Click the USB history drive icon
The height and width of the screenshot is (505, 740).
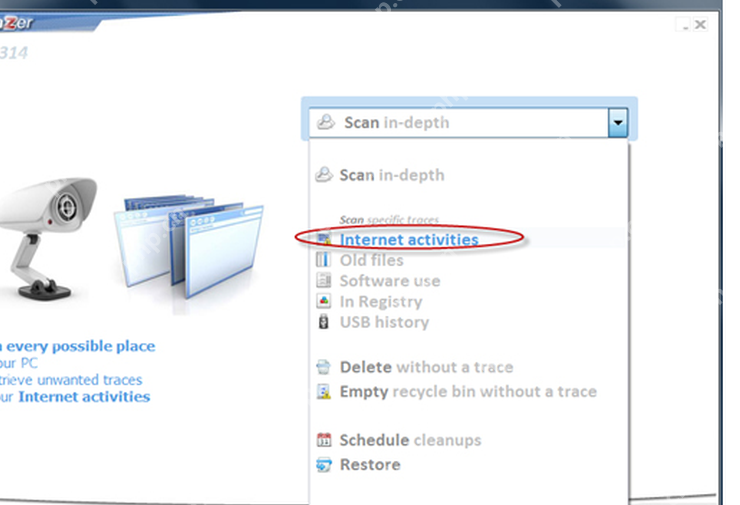[x=323, y=322]
